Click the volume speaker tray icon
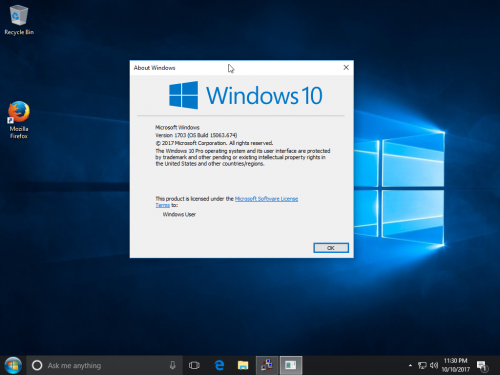 point(434,365)
